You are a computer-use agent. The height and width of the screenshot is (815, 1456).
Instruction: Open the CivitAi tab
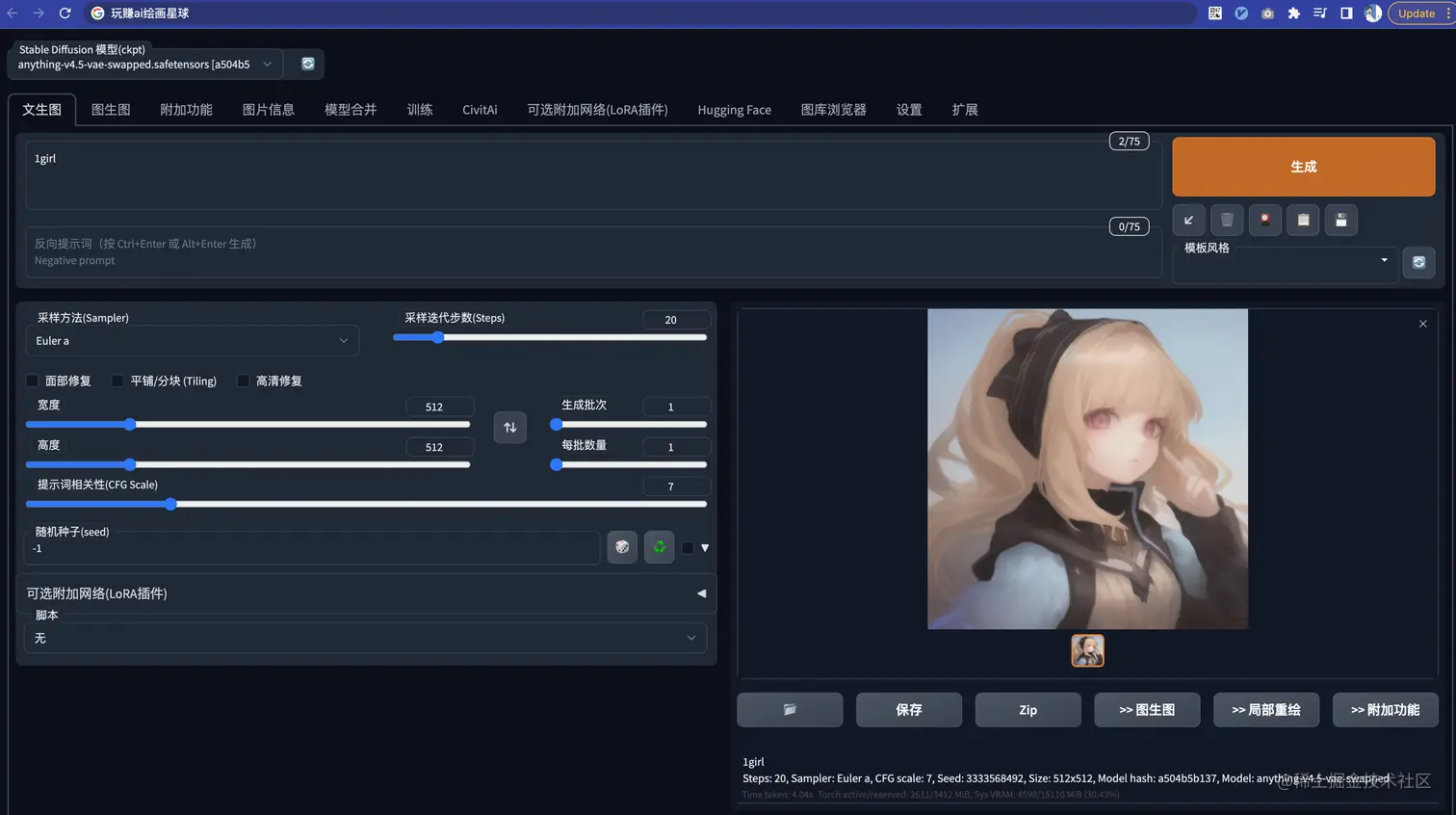click(479, 109)
